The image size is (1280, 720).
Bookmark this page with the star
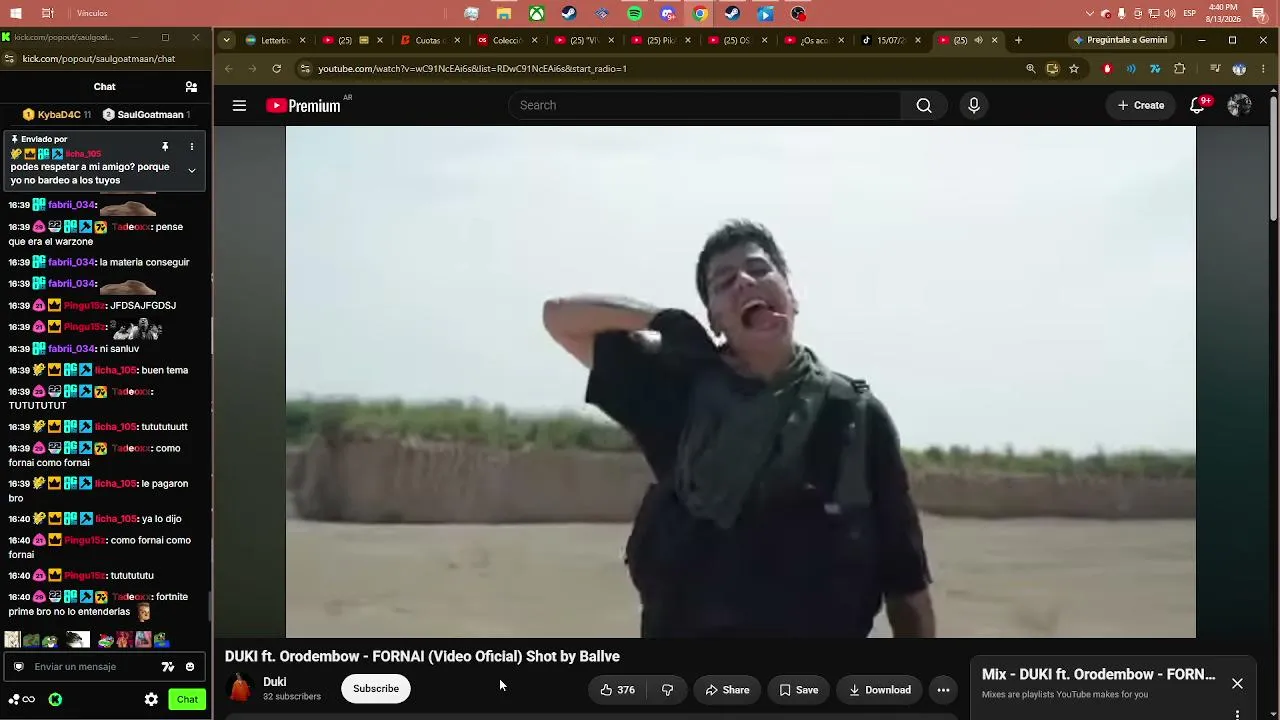[1074, 69]
